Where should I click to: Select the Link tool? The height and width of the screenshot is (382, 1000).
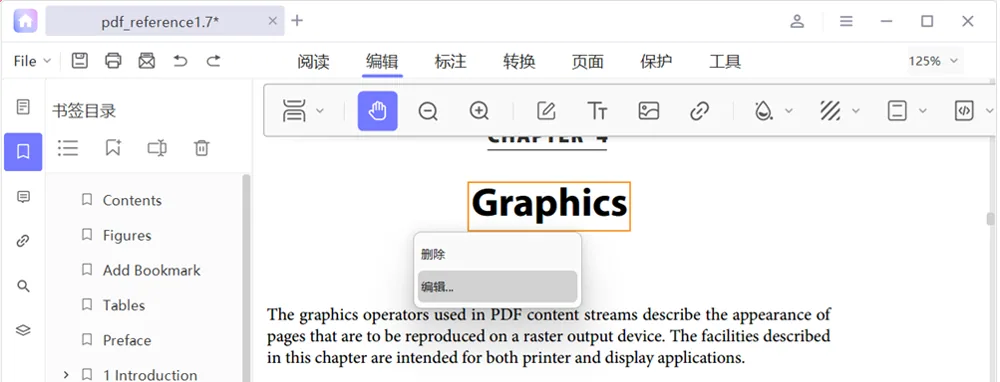pyautogui.click(x=700, y=111)
